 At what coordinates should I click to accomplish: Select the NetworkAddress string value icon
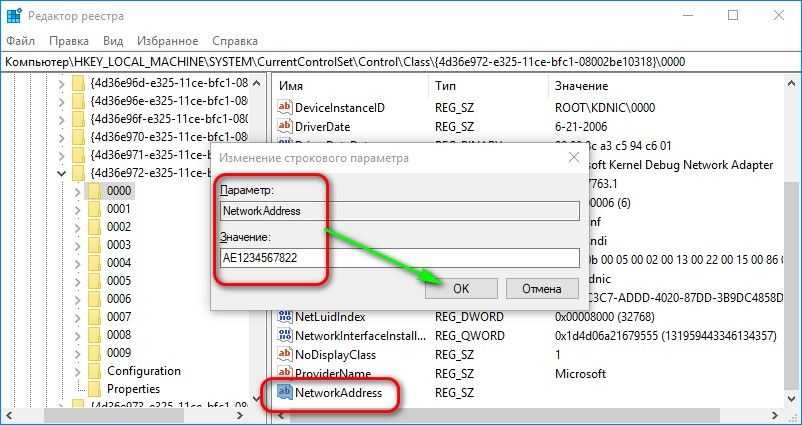[x=284, y=392]
